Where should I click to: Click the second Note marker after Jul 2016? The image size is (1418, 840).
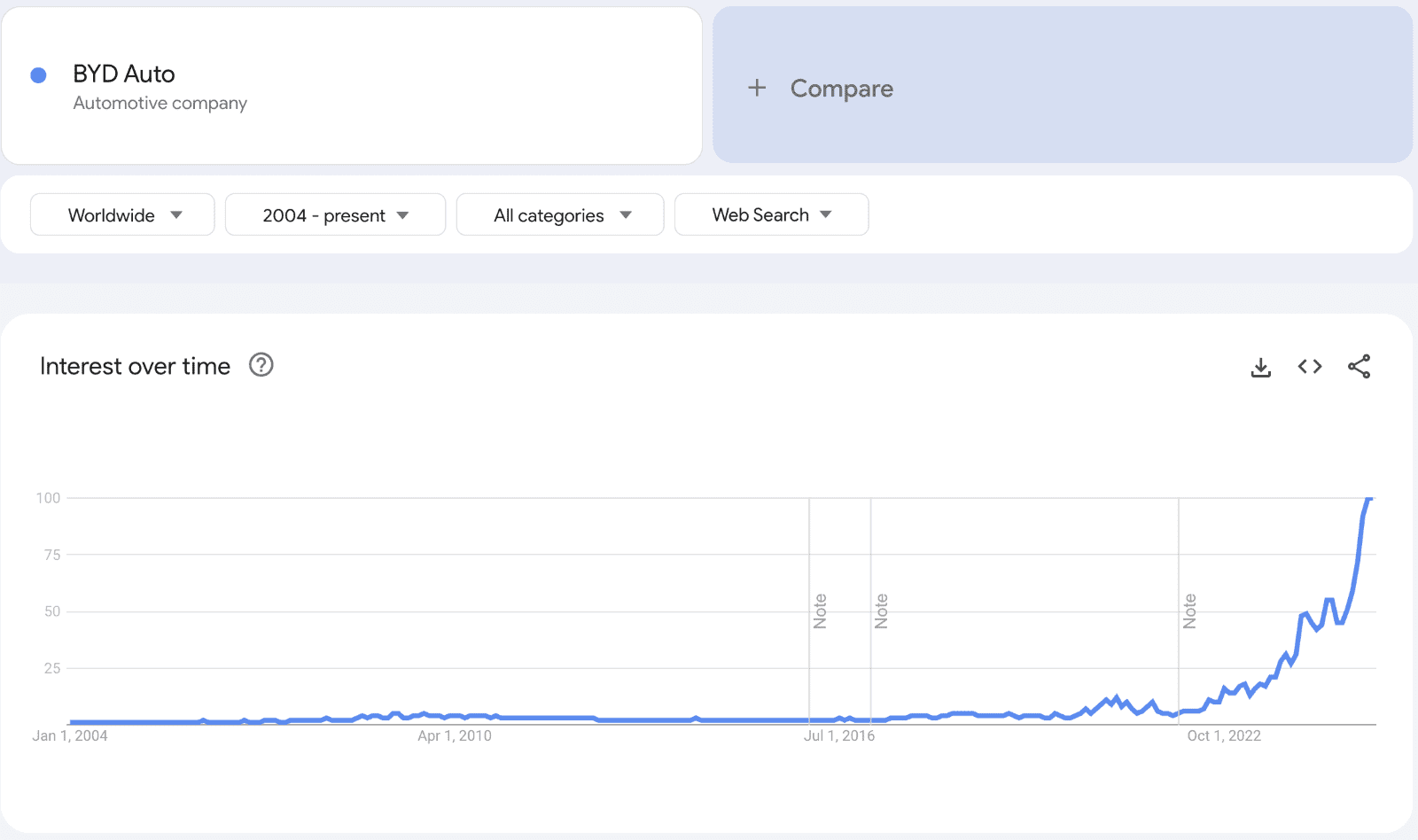881,611
